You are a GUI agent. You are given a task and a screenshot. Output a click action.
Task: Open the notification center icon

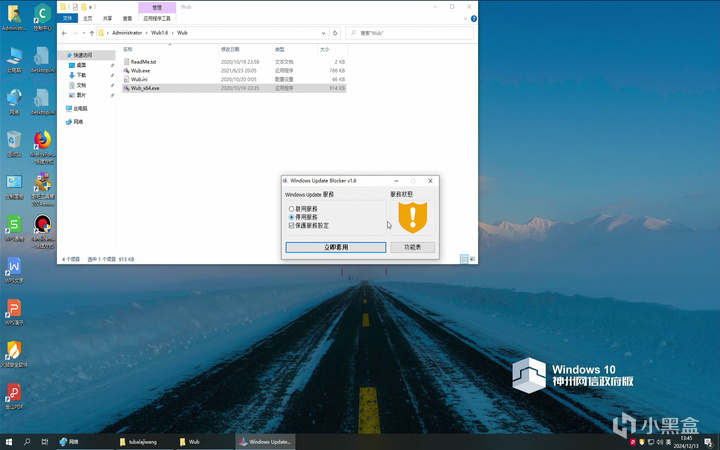click(x=709, y=442)
